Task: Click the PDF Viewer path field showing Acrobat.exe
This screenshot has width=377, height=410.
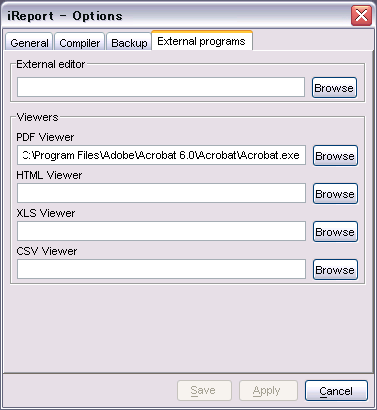Action: [x=161, y=155]
